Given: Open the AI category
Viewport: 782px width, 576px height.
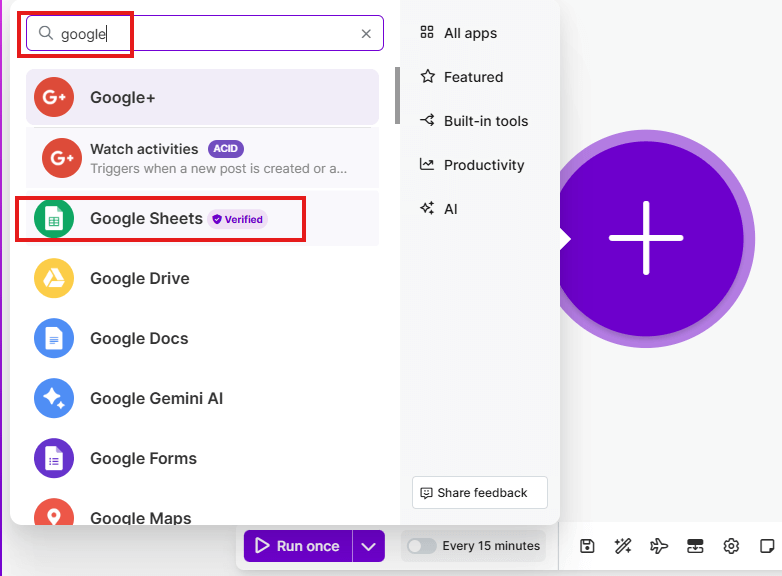Looking at the screenshot, I should click(438, 208).
